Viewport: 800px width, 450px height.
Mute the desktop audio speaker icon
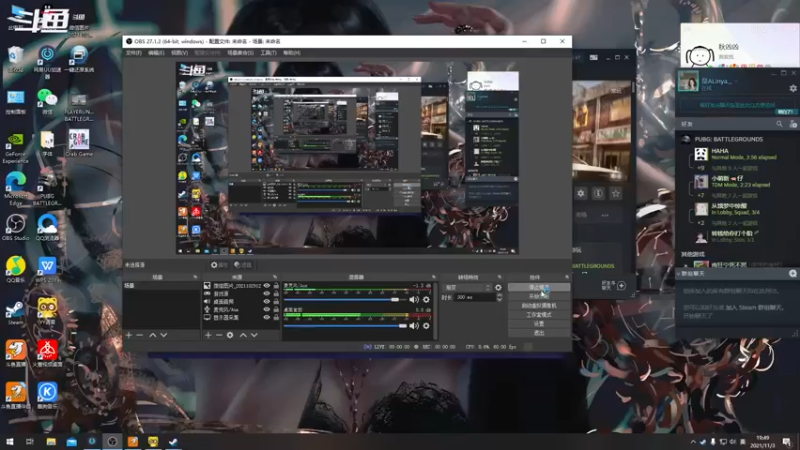click(x=414, y=326)
